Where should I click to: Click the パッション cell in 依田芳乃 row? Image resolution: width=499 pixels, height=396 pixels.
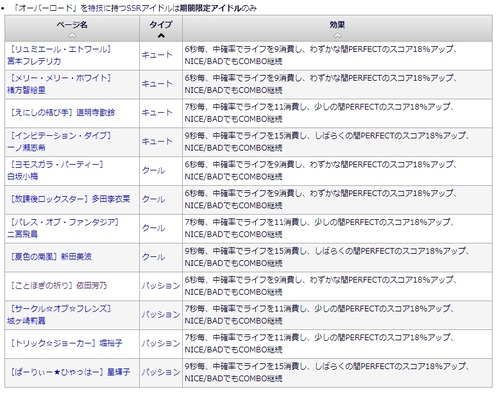click(x=161, y=286)
